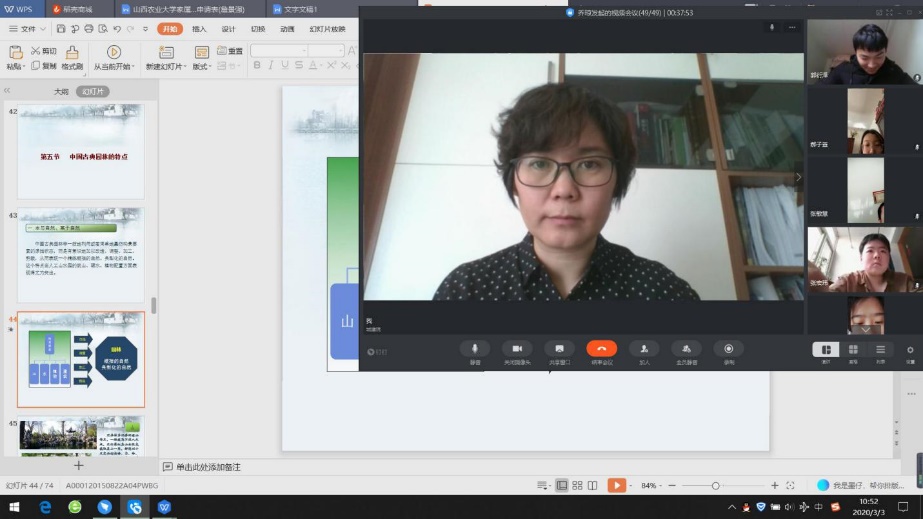Mute the microphone in the meeting toolbar
The width and height of the screenshot is (923, 519).
[475, 350]
